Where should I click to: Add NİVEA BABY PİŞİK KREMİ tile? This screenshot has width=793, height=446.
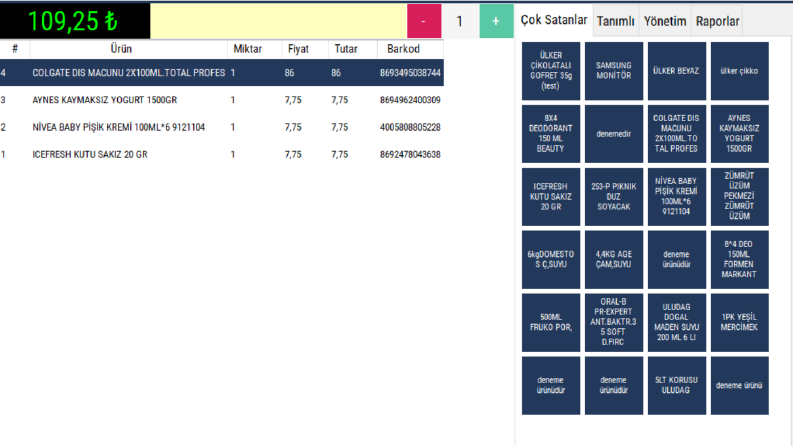[676, 197]
